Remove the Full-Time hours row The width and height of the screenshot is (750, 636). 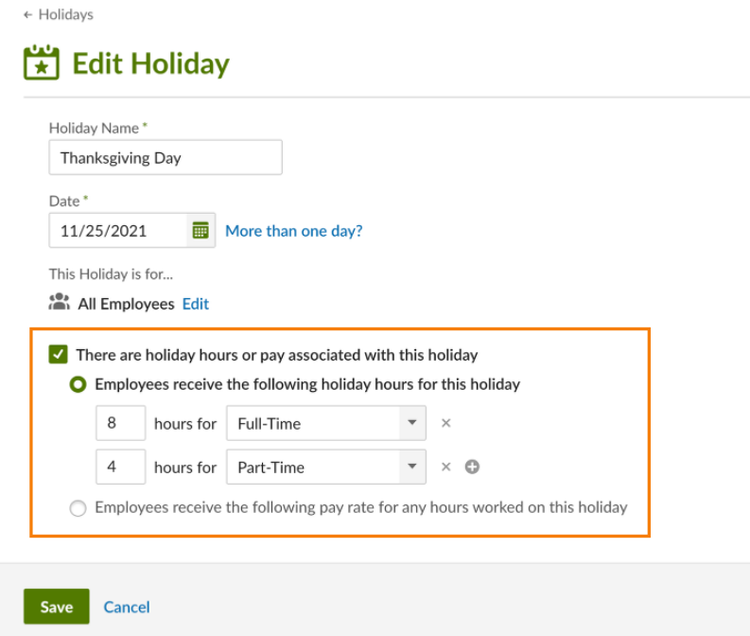446,423
